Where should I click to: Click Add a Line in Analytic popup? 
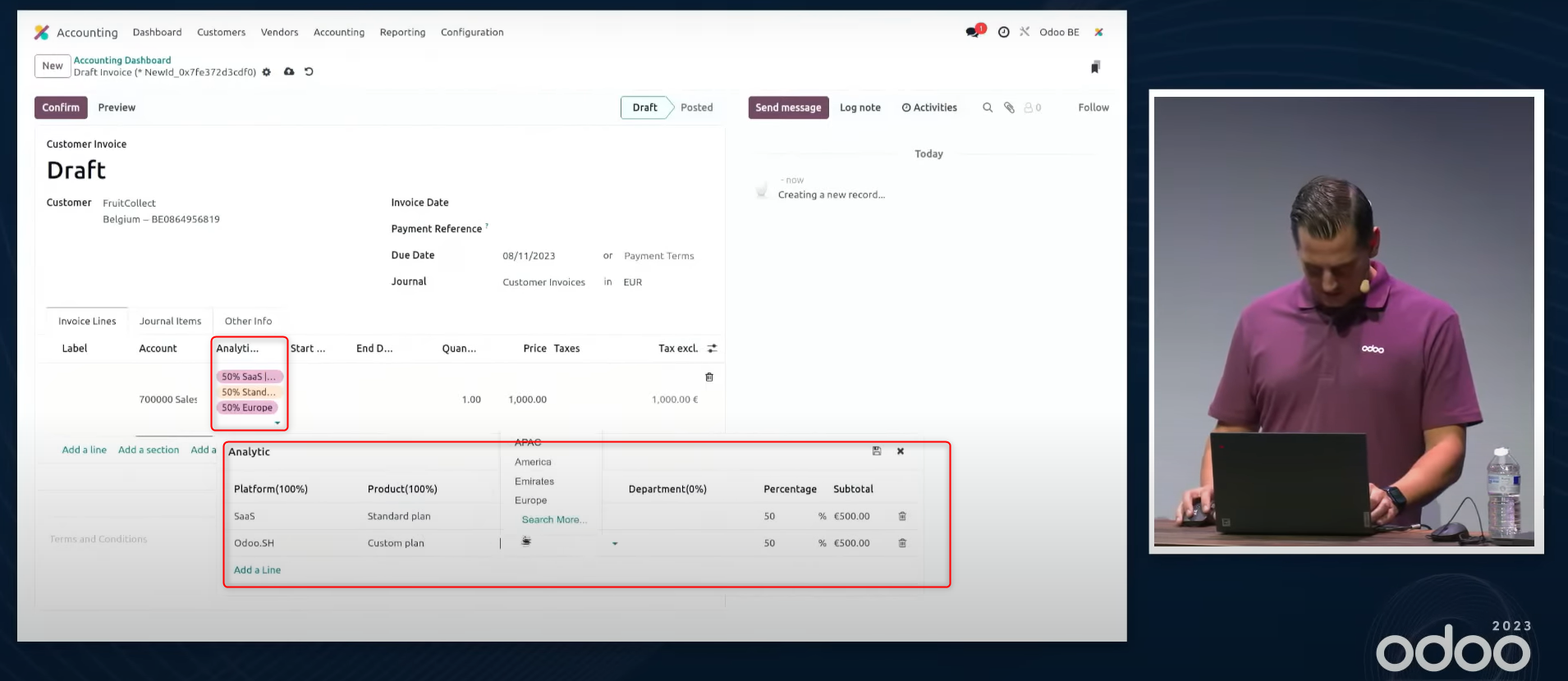[x=257, y=570]
